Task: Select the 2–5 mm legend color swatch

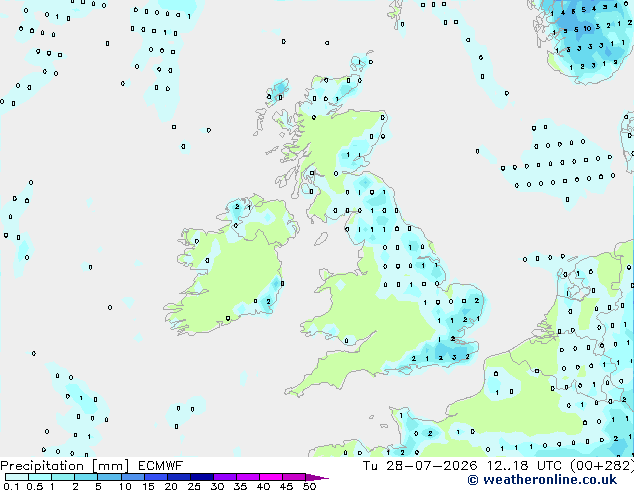Action: coord(86,477)
